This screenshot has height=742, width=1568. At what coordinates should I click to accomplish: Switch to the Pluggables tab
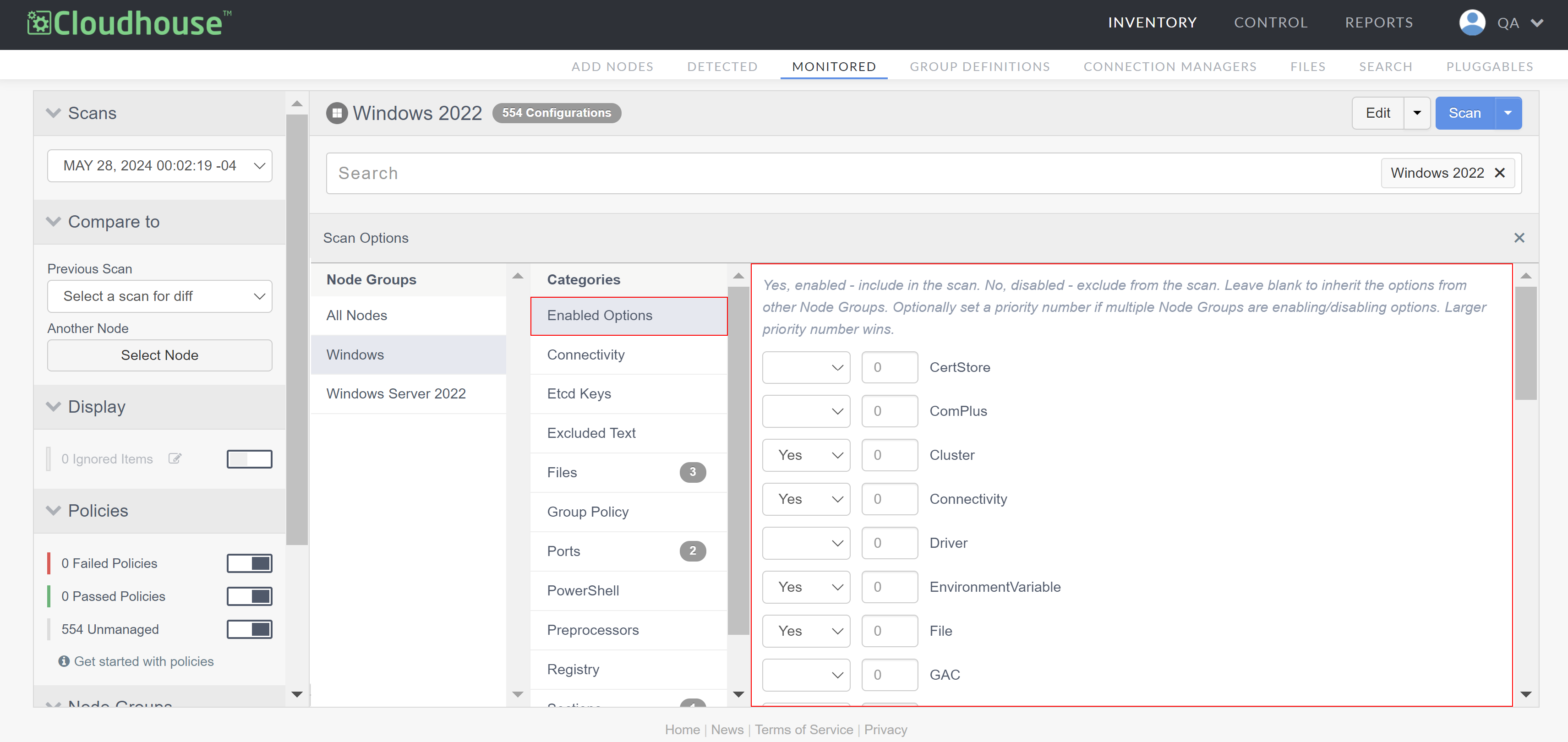tap(1490, 66)
